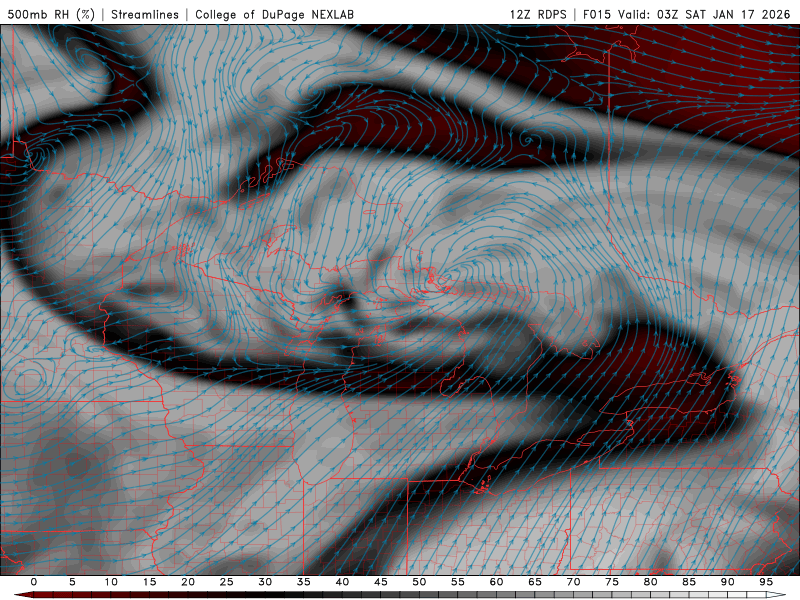Select "03Z SAT JAN 17 2026" valid time

pyautogui.click(x=723, y=14)
